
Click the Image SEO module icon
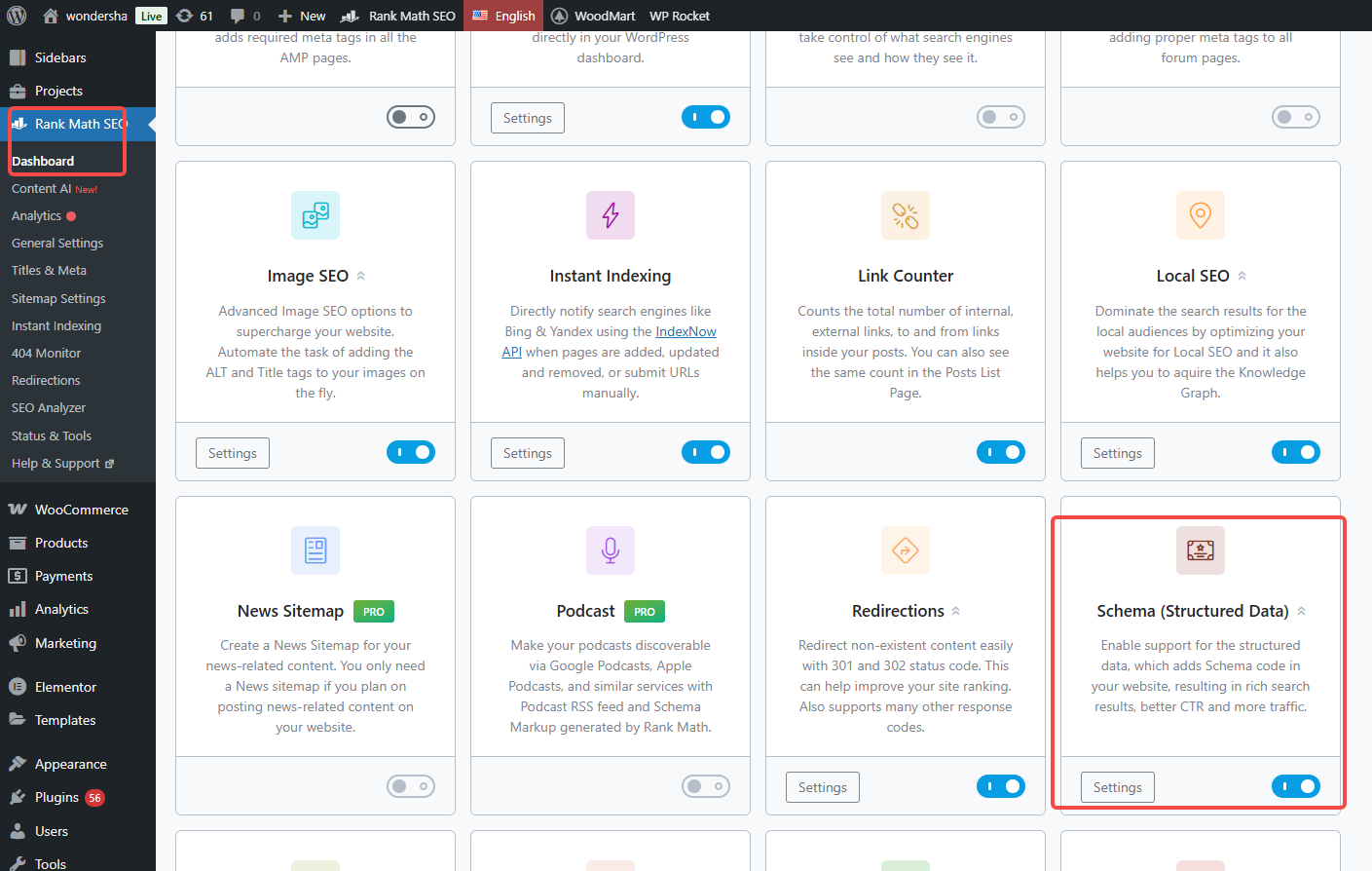coord(315,215)
